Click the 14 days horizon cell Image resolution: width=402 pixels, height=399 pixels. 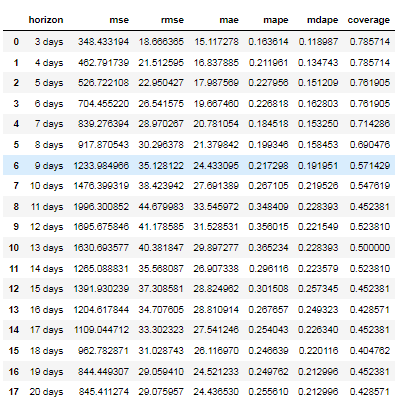click(46, 269)
